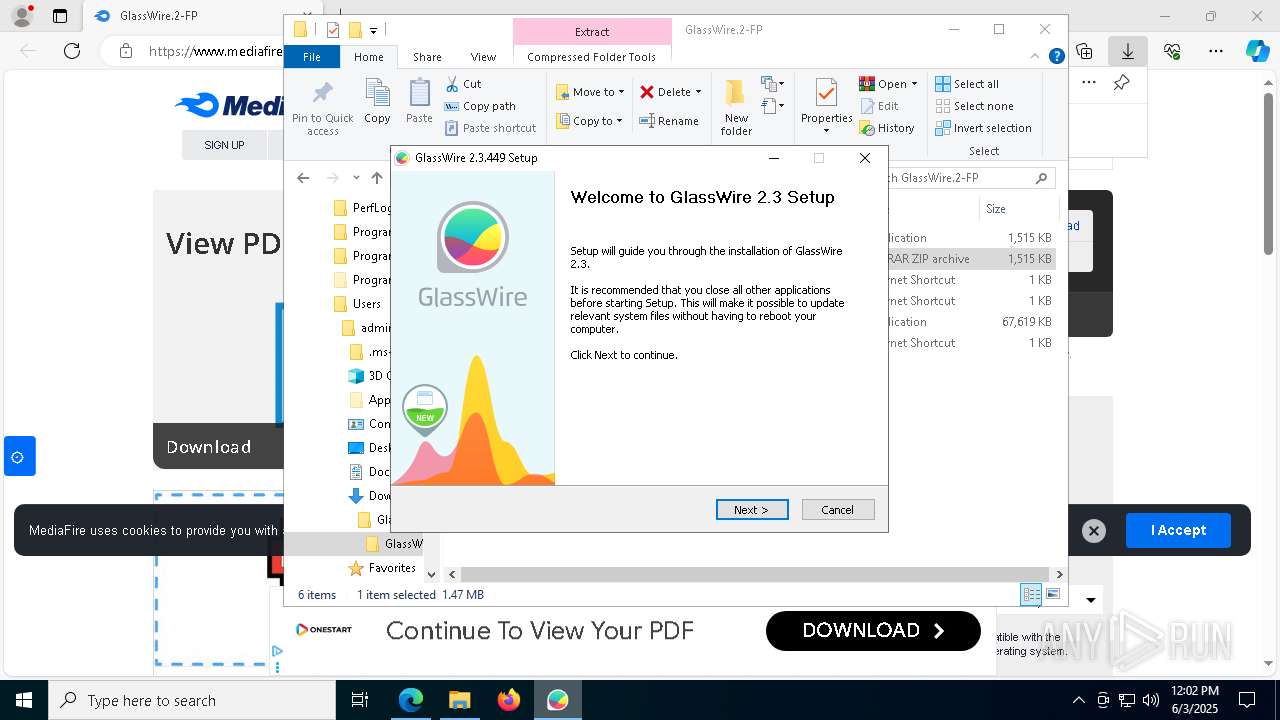Open the File Explorer taskbar icon

click(460, 700)
